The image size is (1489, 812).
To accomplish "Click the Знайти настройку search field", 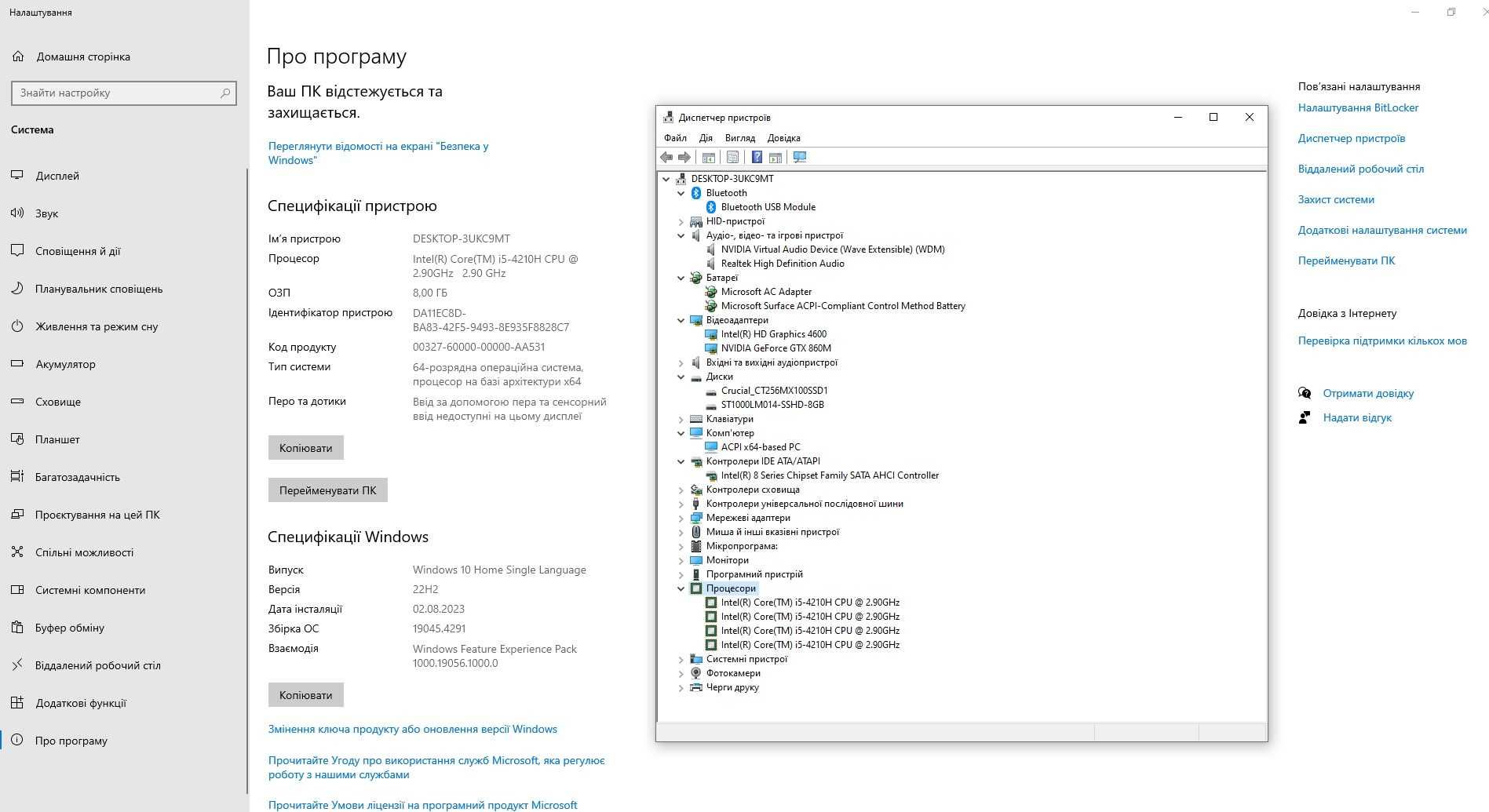I will click(x=124, y=93).
